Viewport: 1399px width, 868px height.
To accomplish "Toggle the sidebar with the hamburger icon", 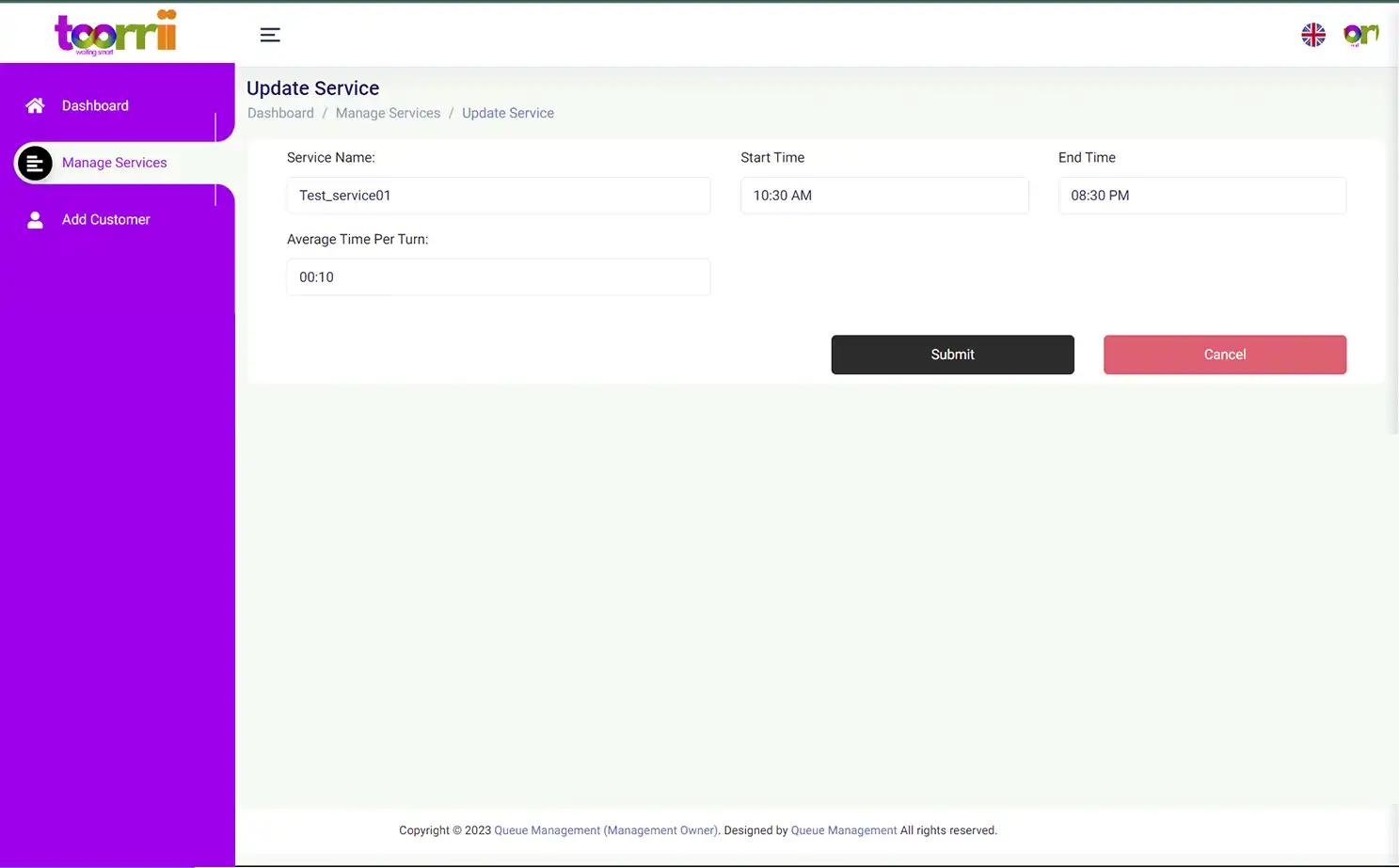I will pyautogui.click(x=270, y=34).
